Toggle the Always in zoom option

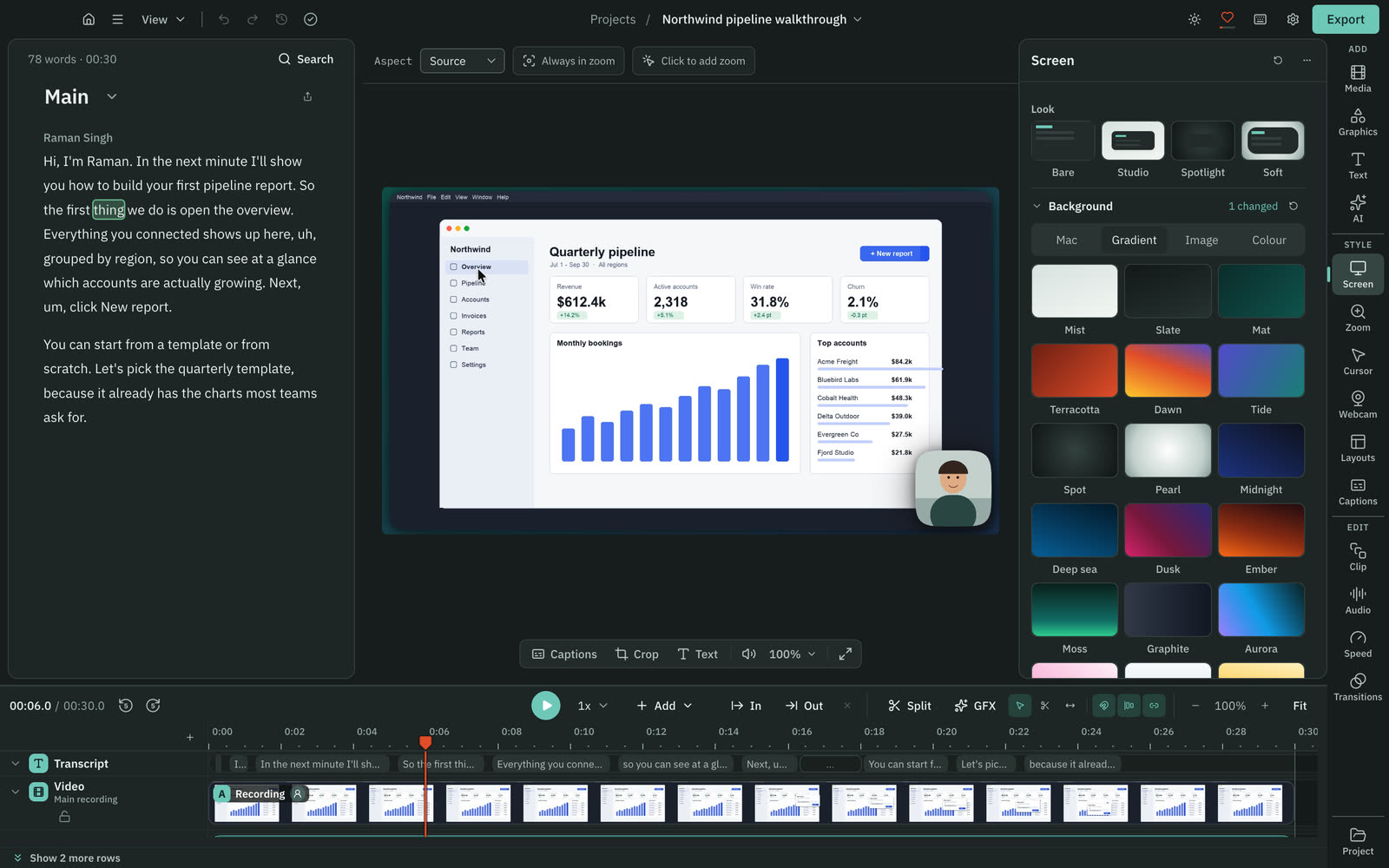(x=569, y=61)
